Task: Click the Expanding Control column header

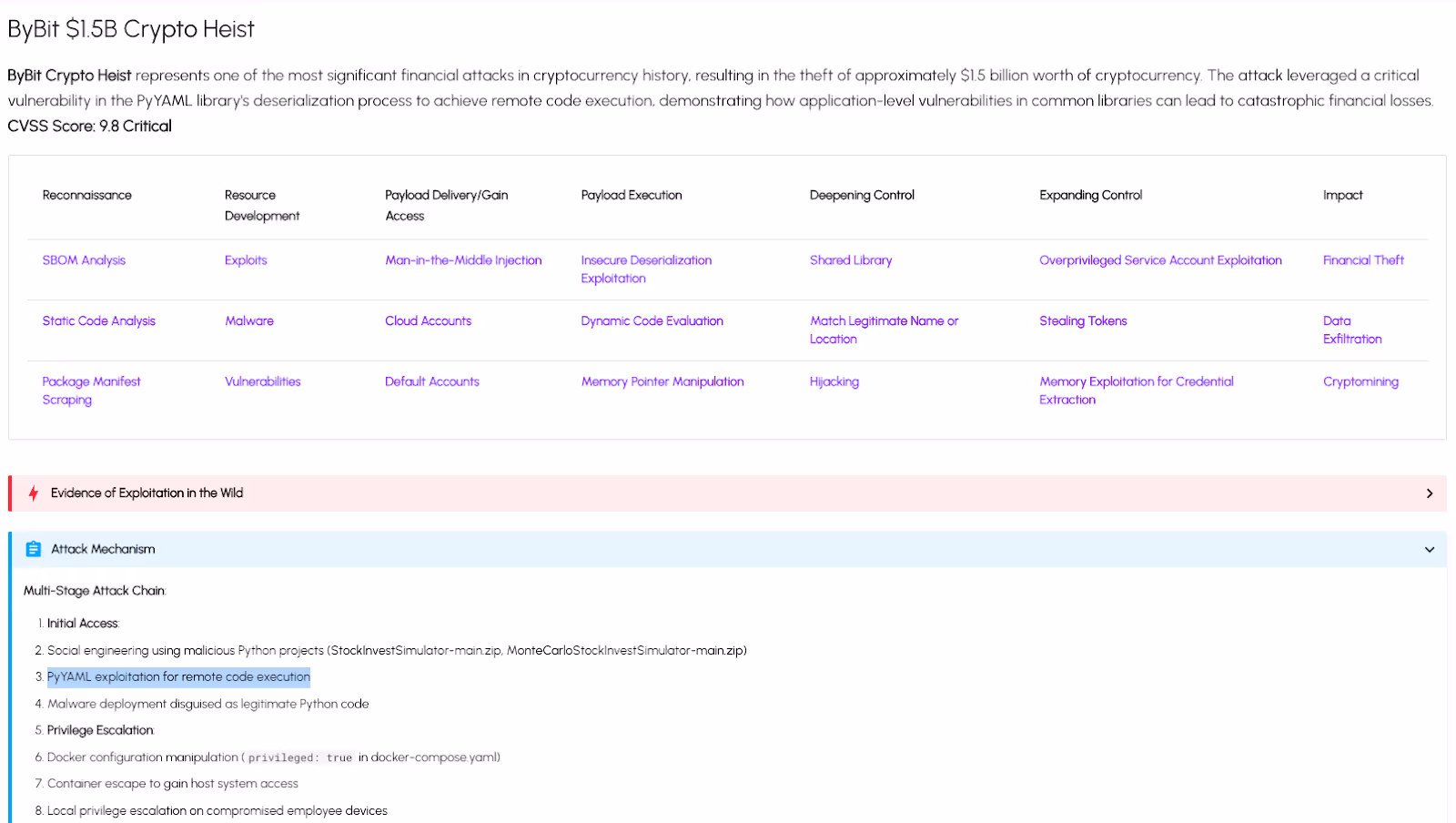Action: (x=1090, y=196)
